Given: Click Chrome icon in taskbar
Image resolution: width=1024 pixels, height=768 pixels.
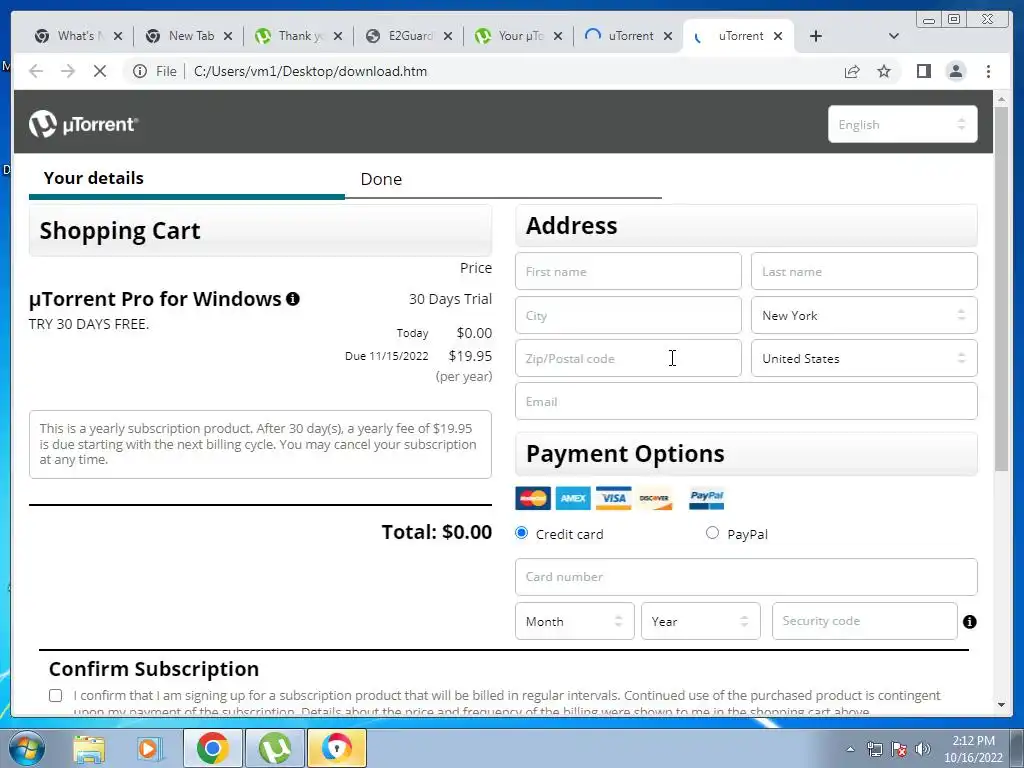Looking at the screenshot, I should (212, 748).
